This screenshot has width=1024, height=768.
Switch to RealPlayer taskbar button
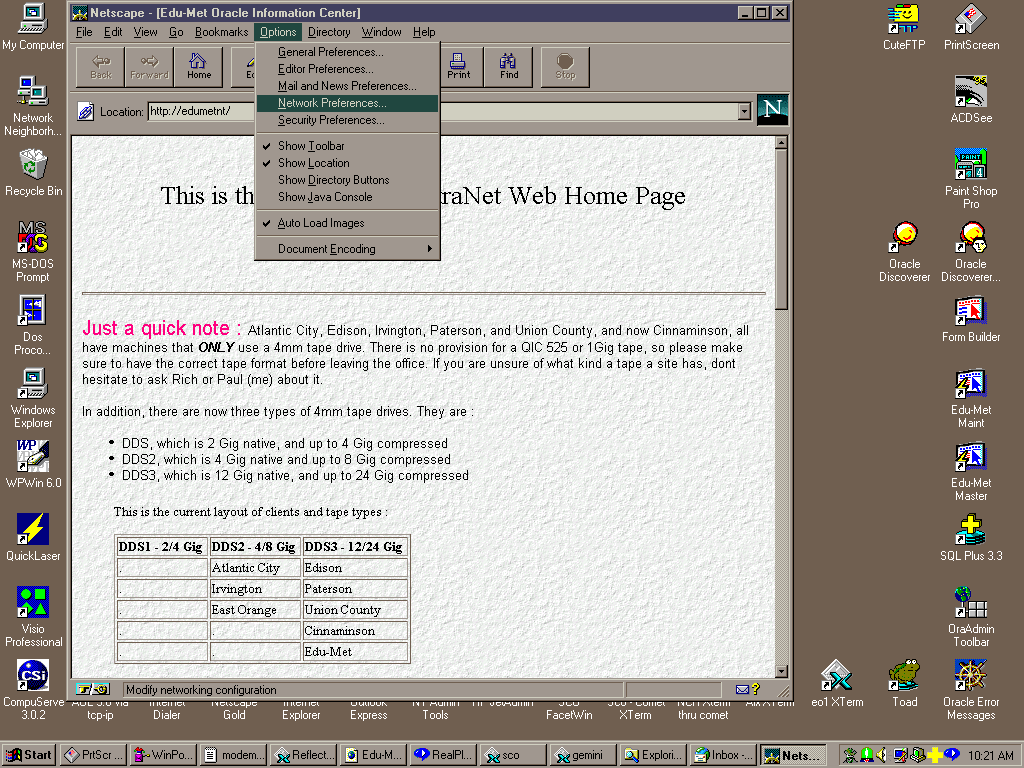point(443,755)
